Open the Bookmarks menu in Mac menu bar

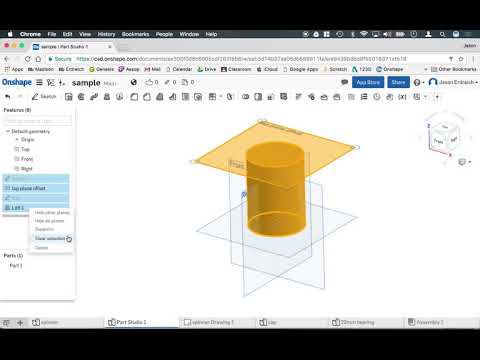click(135, 34)
